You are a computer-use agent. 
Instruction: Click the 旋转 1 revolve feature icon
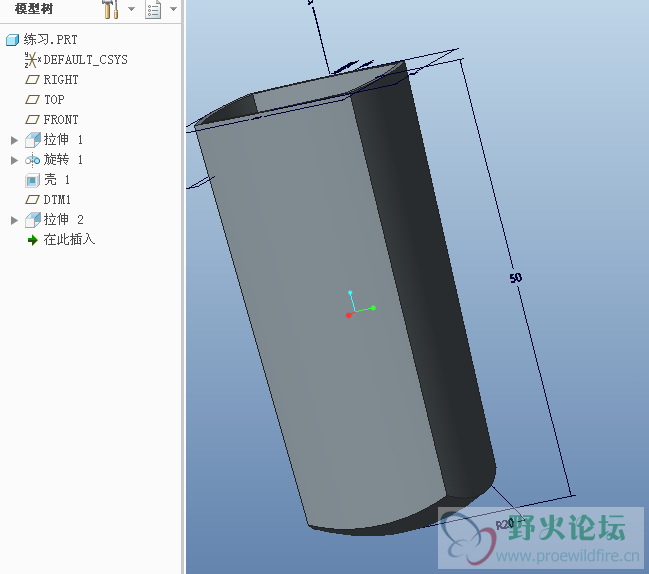point(32,160)
